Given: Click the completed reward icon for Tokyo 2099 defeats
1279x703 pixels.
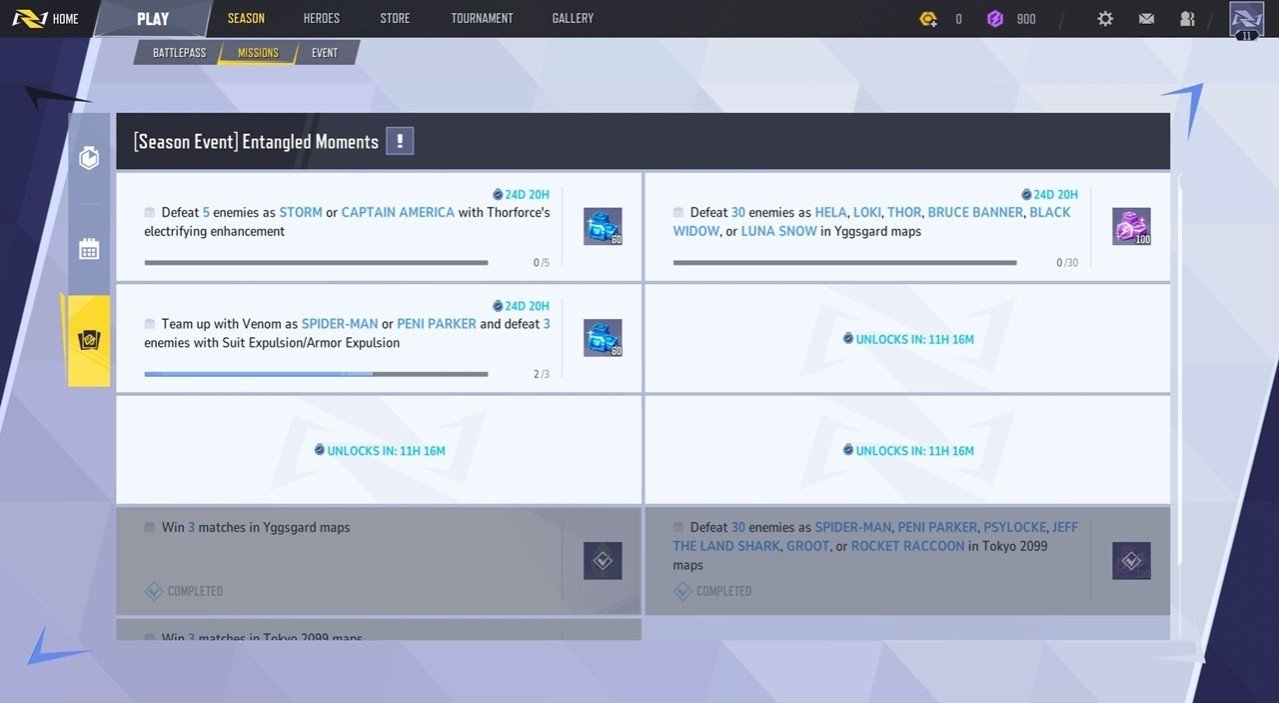Looking at the screenshot, I should (1132, 561).
